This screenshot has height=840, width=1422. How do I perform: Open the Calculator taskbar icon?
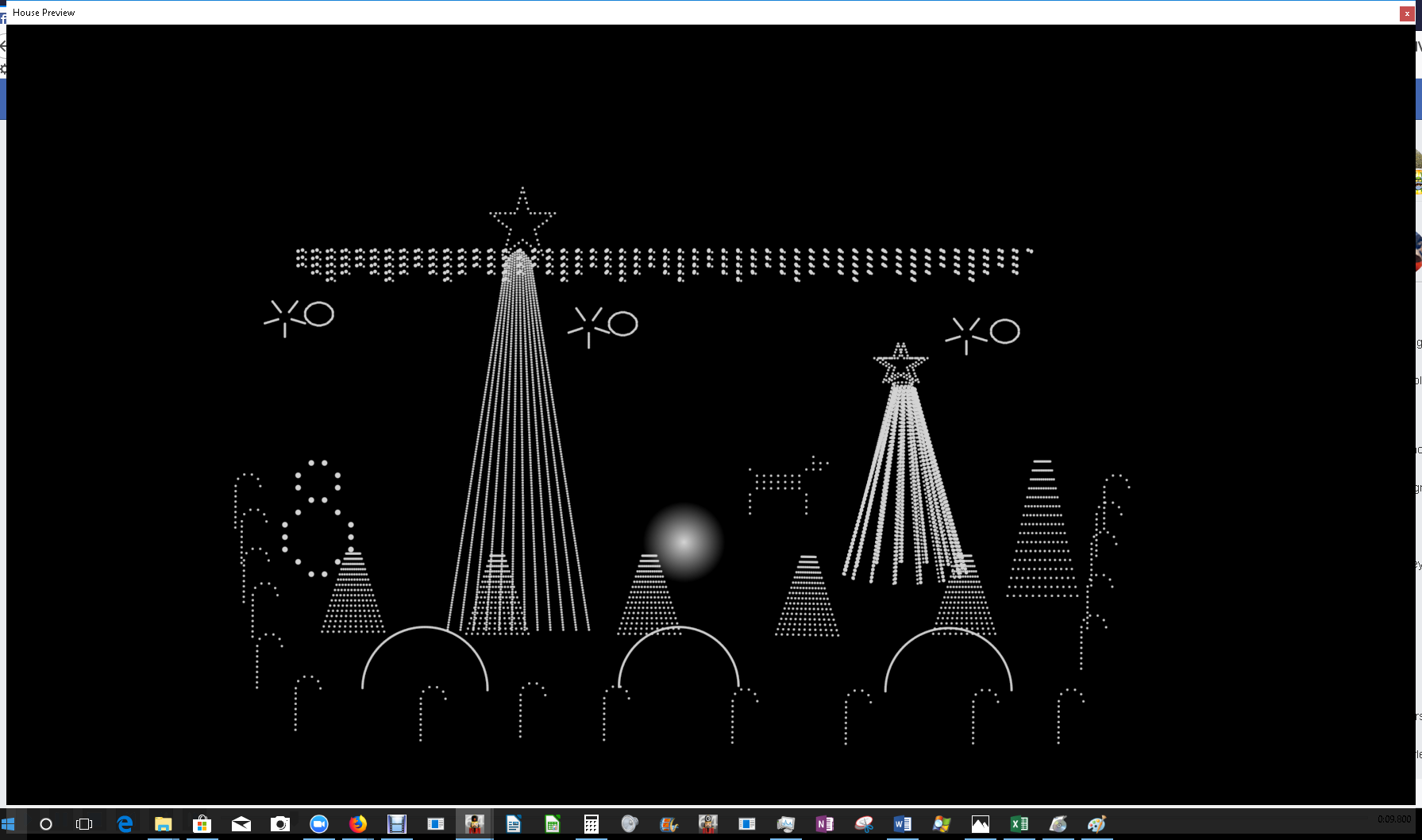(x=592, y=824)
